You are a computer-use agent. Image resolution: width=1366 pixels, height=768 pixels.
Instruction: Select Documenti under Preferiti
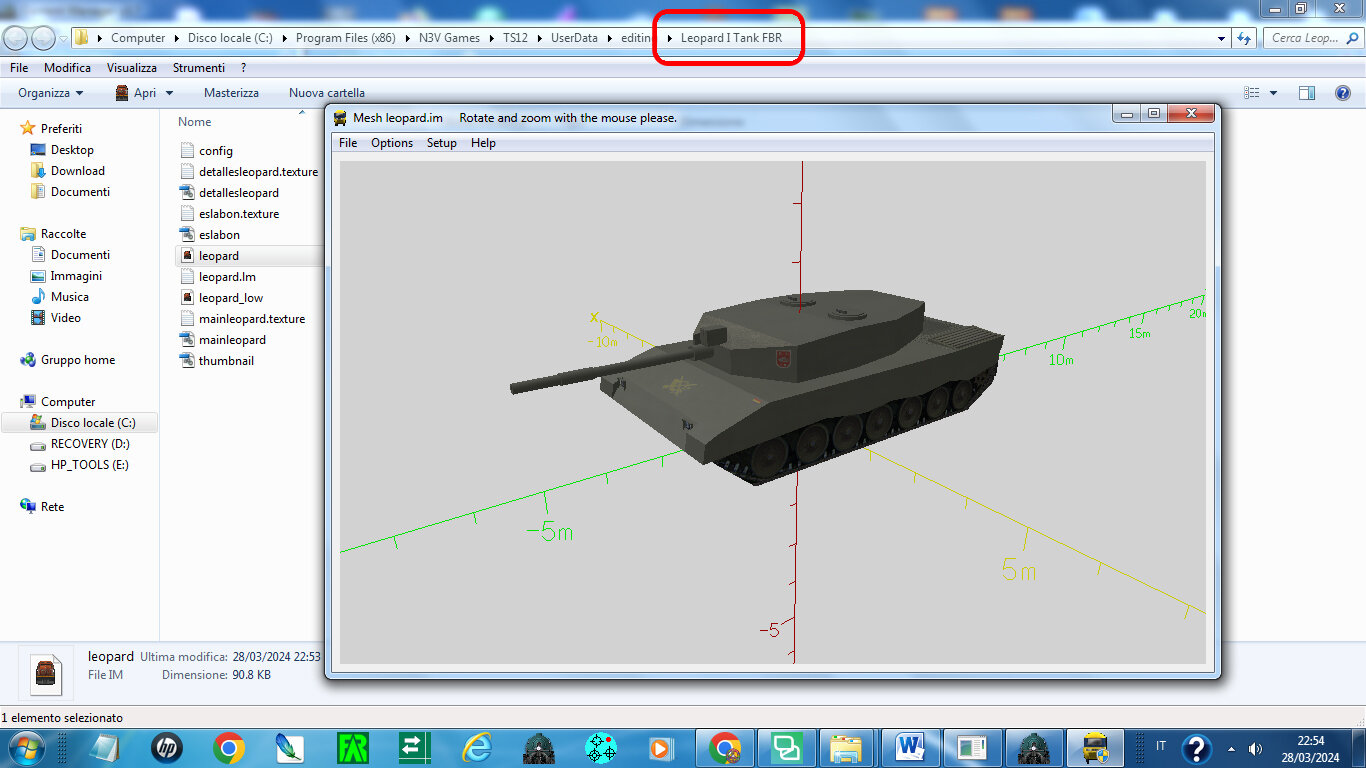80,192
